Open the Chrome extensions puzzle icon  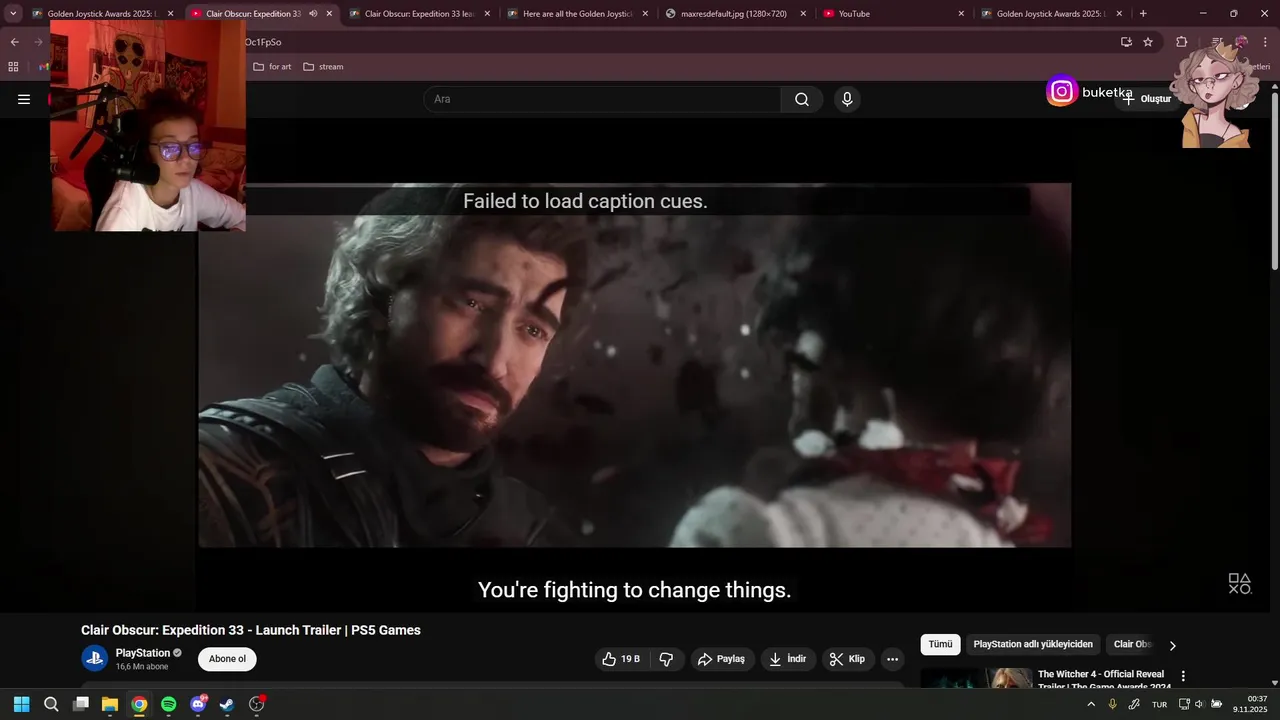point(1182,42)
